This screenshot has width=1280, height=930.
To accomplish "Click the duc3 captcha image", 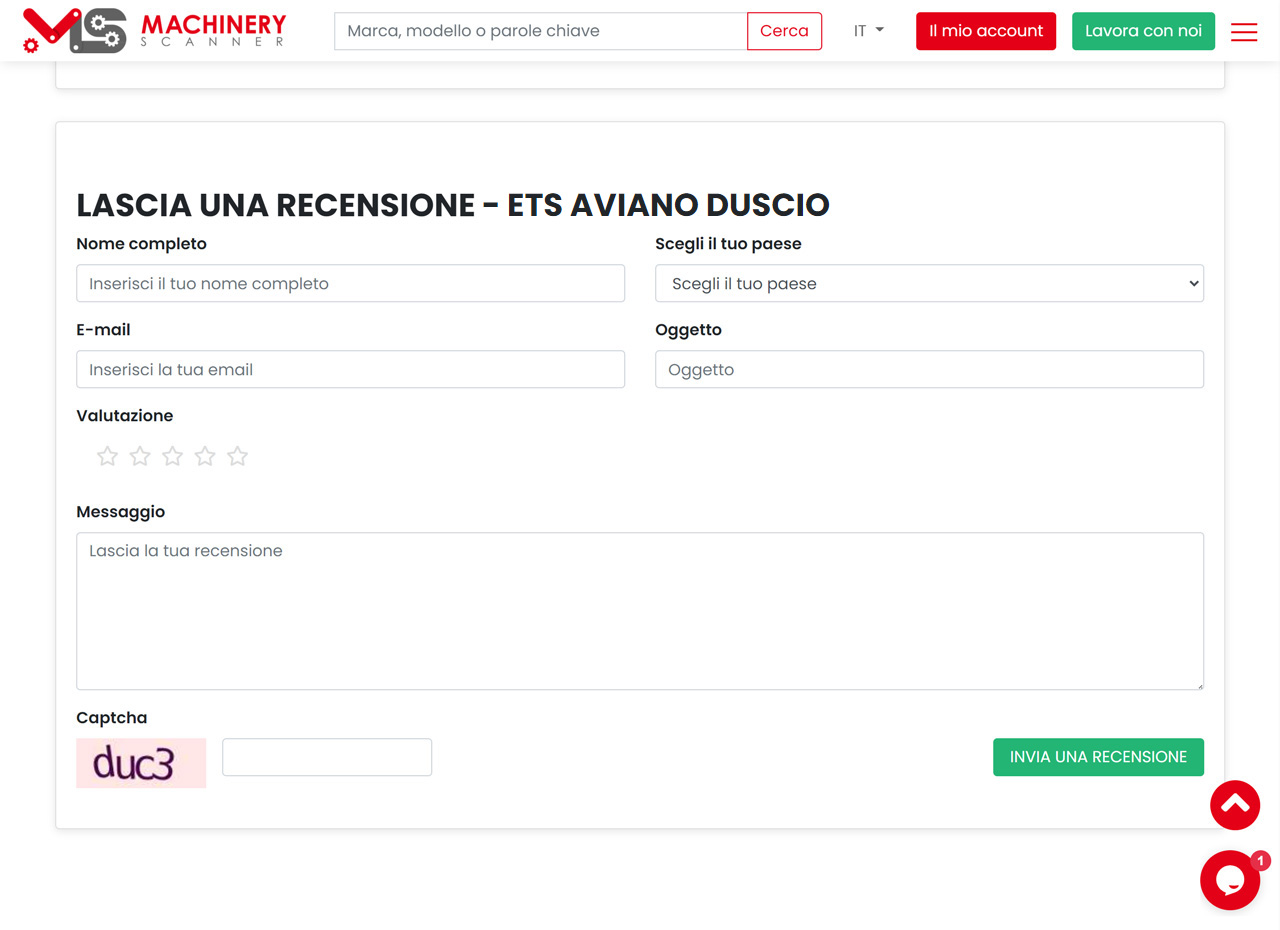I will 141,763.
